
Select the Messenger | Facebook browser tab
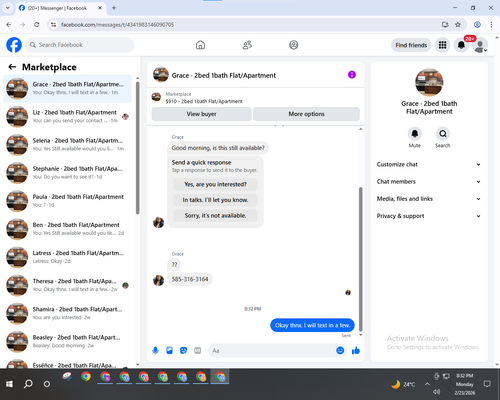61,8
